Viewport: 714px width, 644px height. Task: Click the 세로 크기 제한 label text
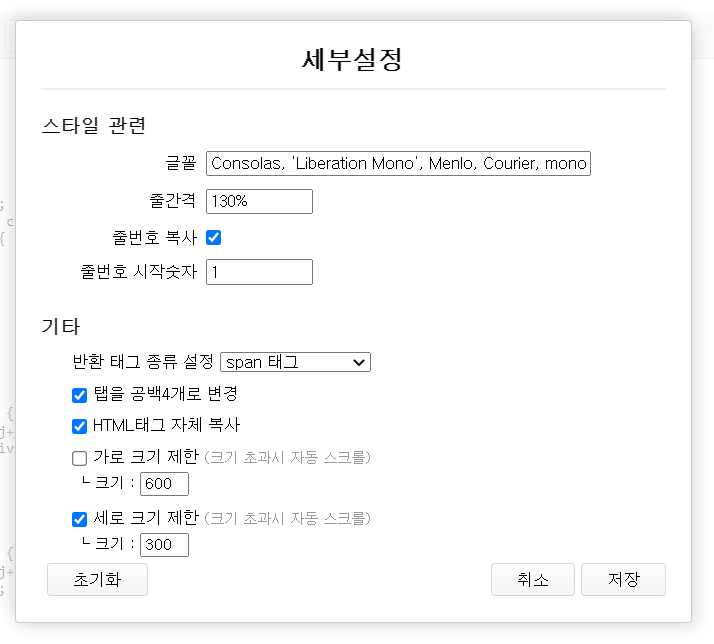(146, 518)
